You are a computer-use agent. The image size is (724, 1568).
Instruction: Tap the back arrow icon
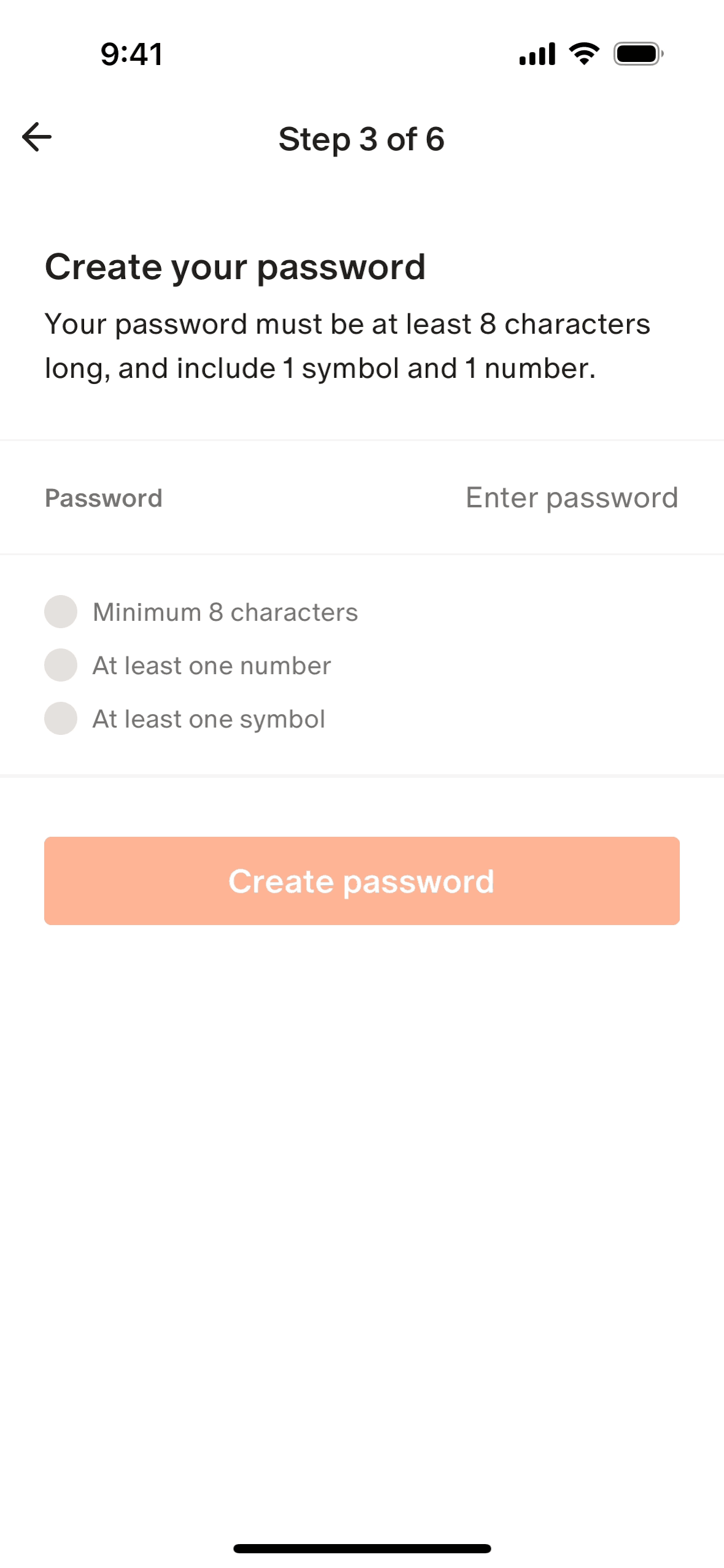(37, 137)
